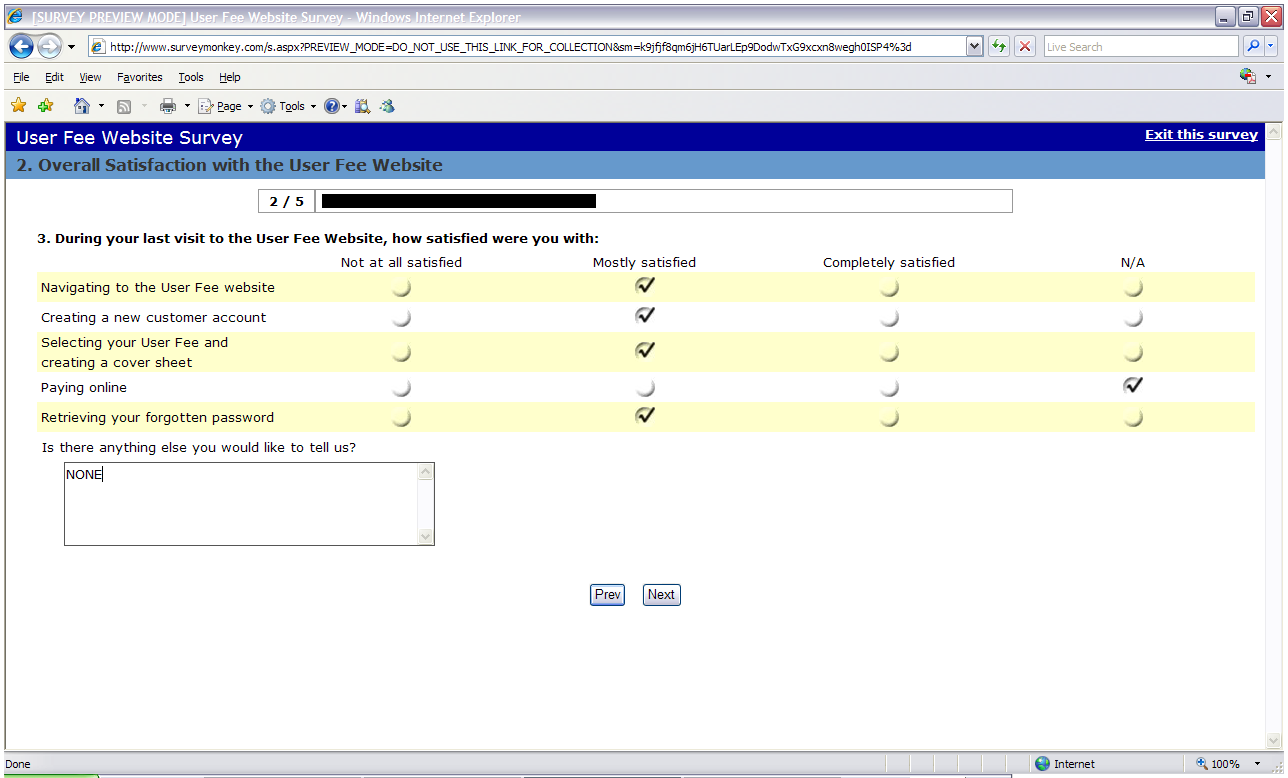The width and height of the screenshot is (1288, 778).
Task: Select N/A for Creating a new customer account
Action: (x=1133, y=318)
